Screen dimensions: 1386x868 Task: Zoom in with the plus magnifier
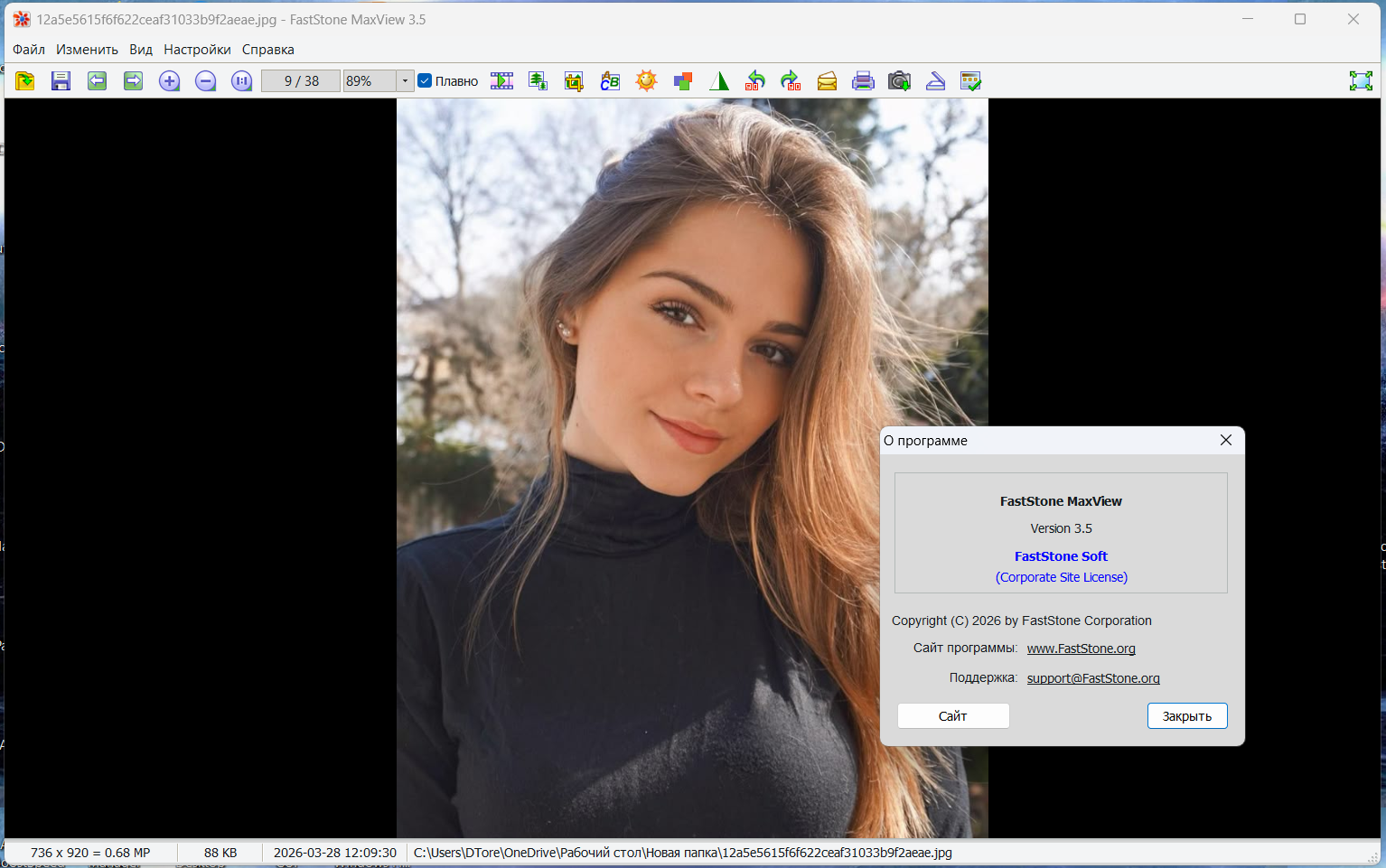(169, 81)
